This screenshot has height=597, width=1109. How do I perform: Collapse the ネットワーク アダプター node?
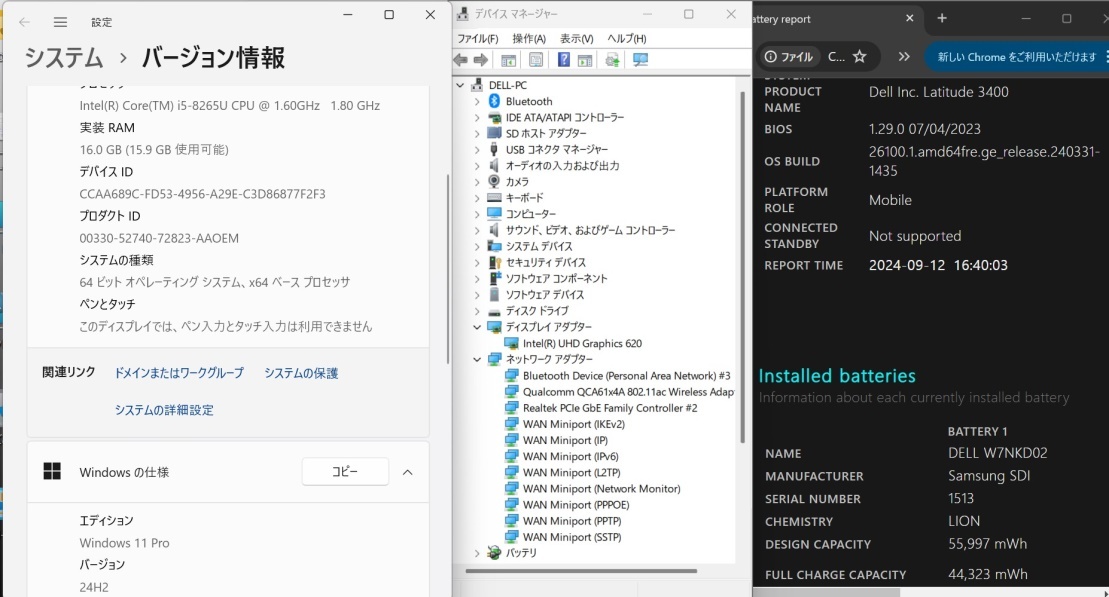pos(477,359)
